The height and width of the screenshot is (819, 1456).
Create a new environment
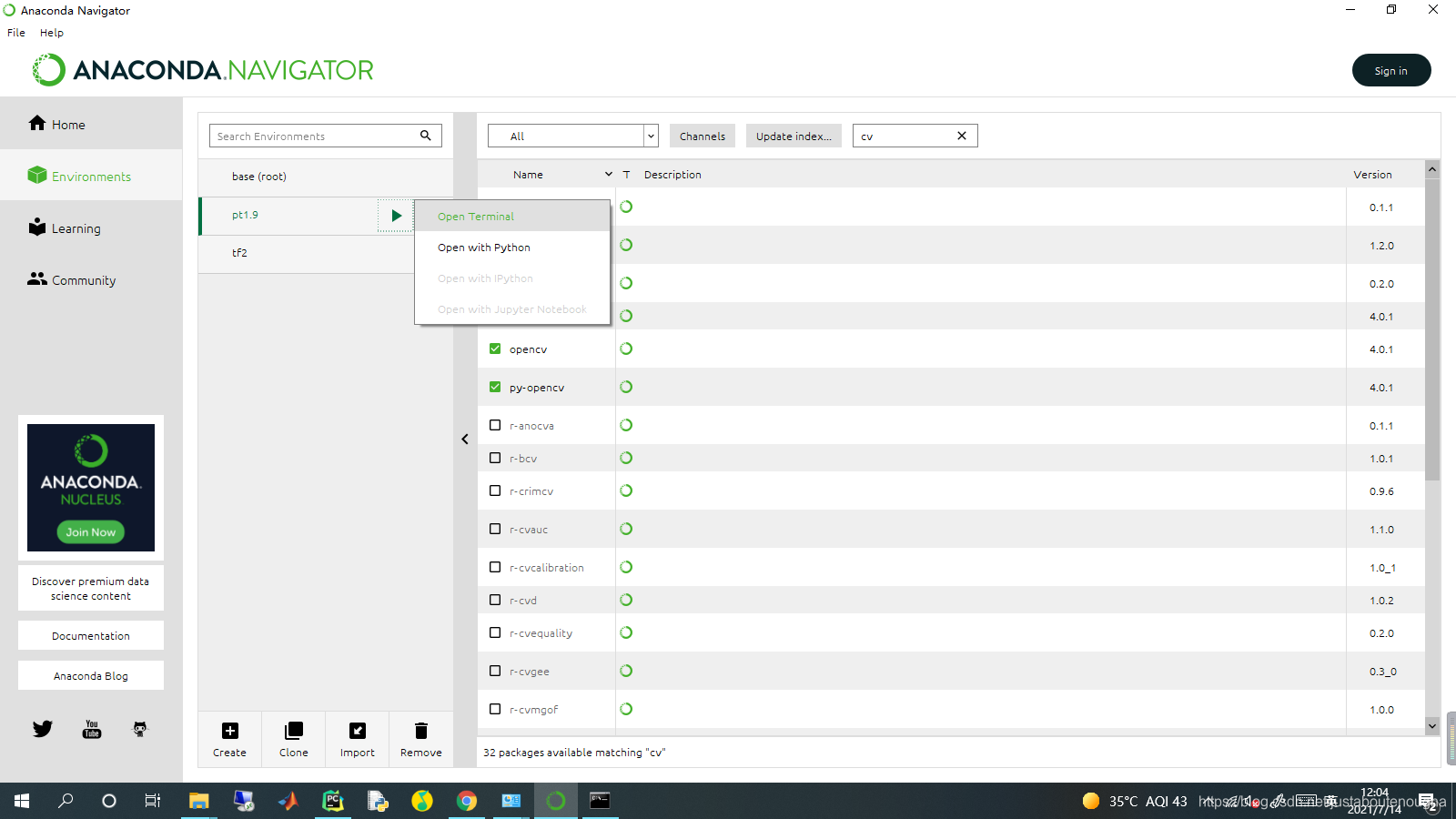[229, 739]
